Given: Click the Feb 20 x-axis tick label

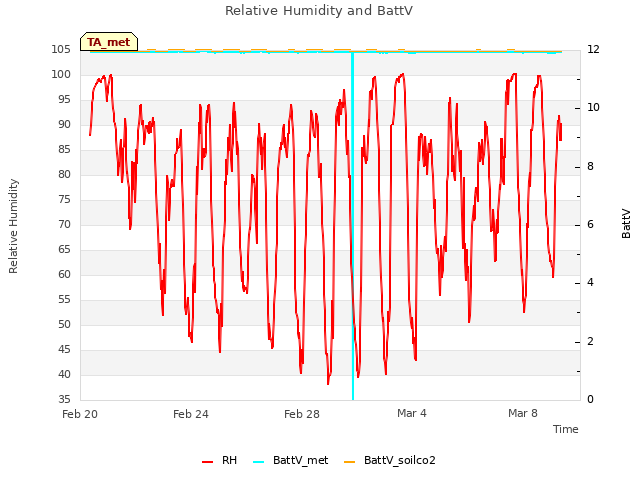Looking at the screenshot, I should [80, 414].
